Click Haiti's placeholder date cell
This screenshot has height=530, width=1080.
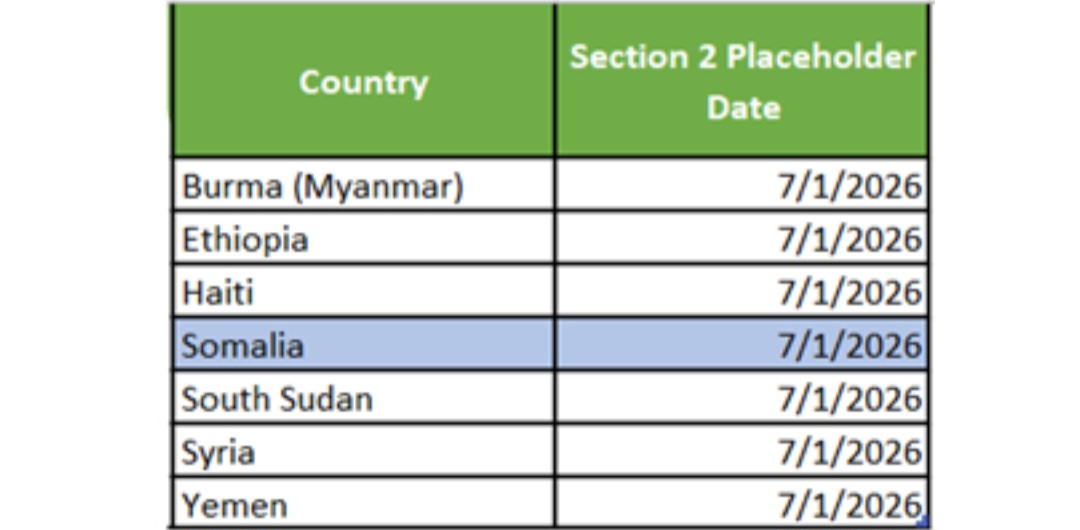point(742,292)
